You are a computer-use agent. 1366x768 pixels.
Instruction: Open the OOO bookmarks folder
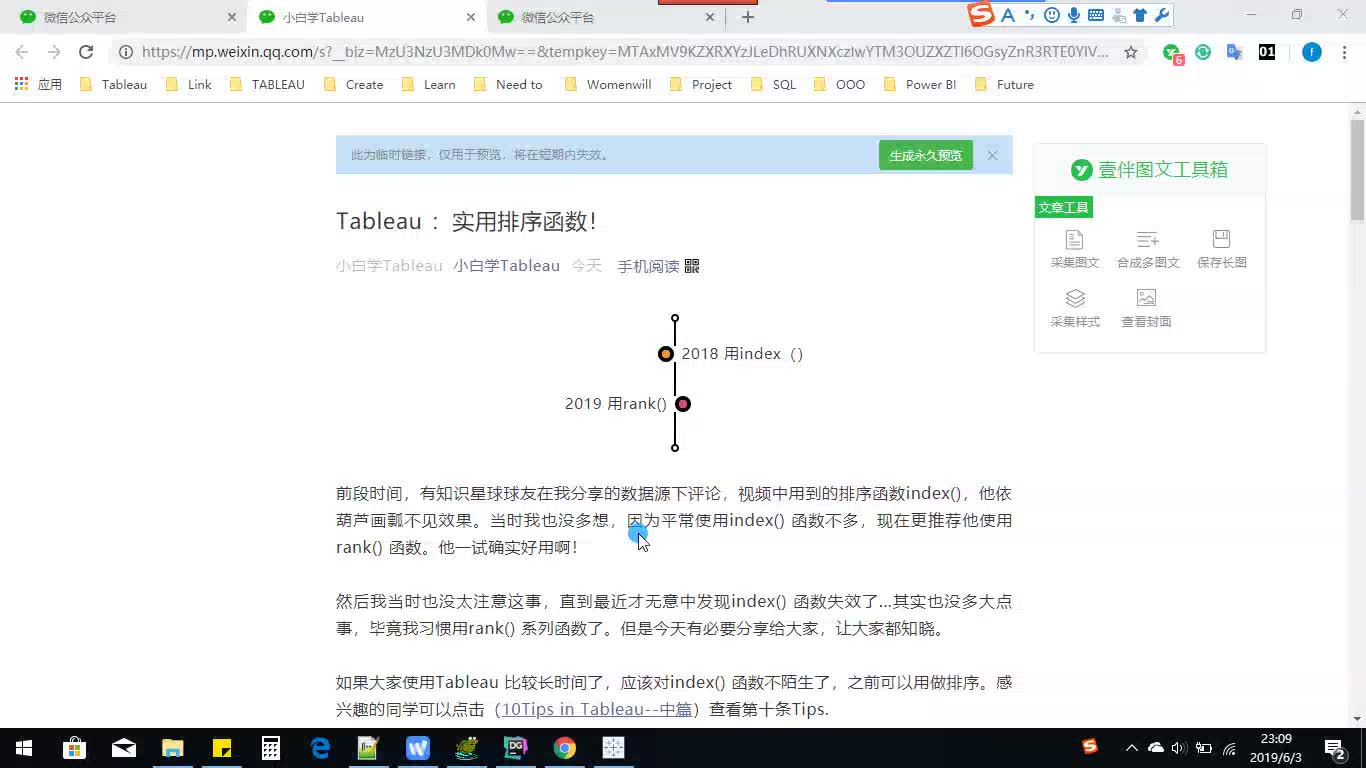(839, 85)
